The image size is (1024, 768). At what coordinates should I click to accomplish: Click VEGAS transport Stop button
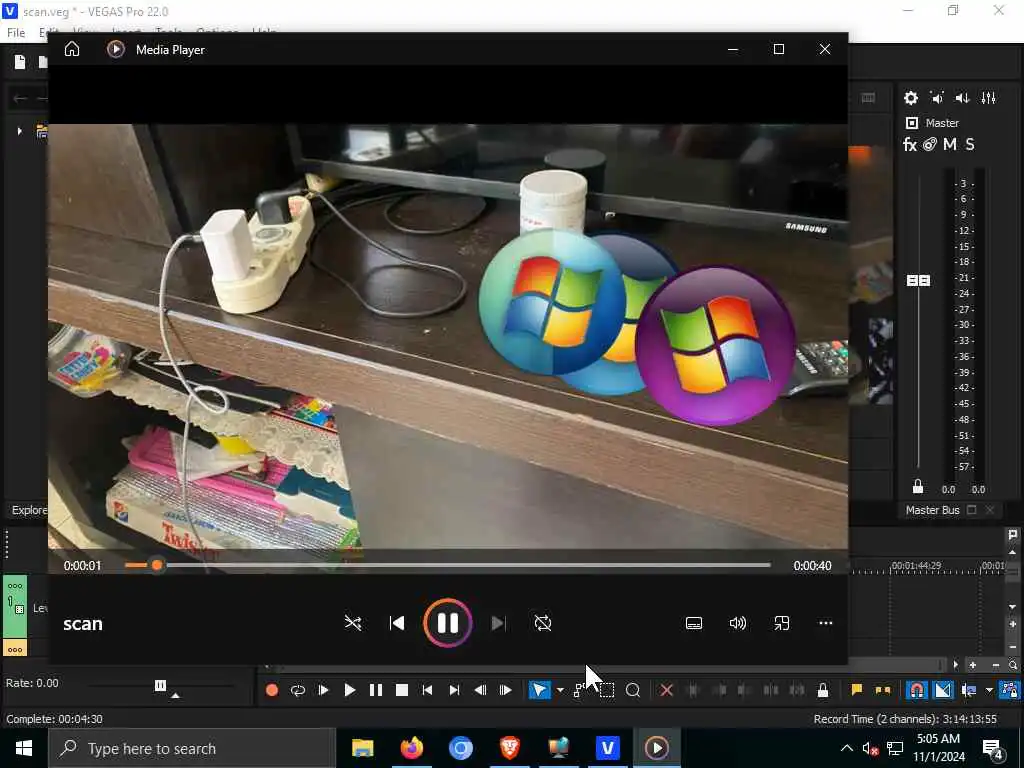pos(402,690)
